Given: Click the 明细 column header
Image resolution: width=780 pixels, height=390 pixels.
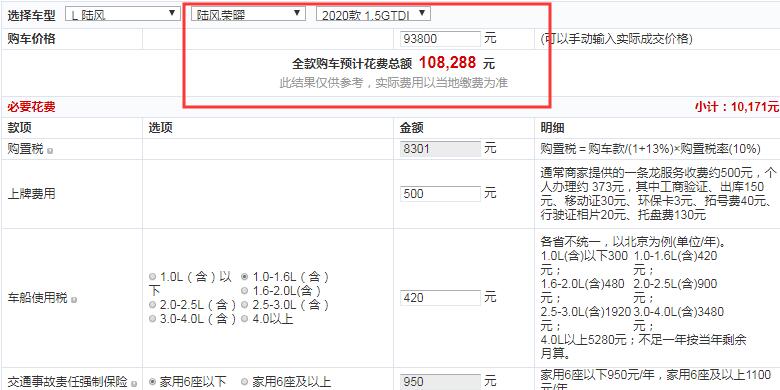Looking at the screenshot, I should [552, 128].
